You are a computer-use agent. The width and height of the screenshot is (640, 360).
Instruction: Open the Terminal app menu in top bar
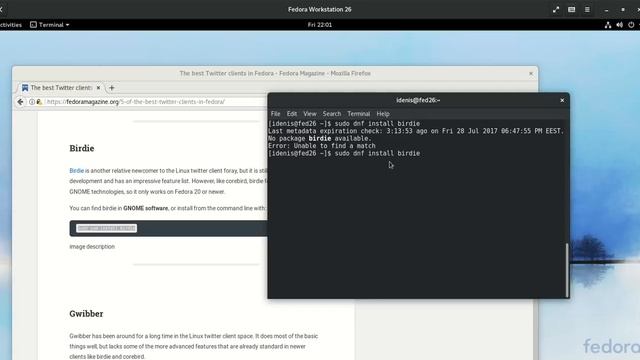tap(49, 24)
